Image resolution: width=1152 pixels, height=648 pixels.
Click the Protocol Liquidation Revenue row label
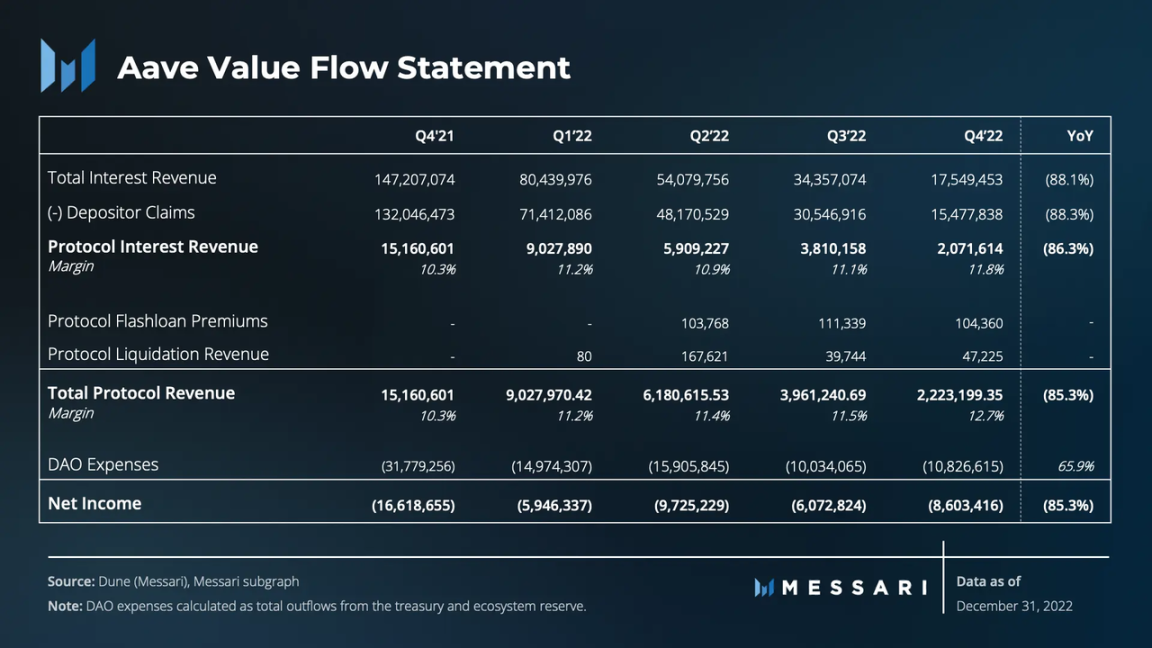click(x=158, y=354)
